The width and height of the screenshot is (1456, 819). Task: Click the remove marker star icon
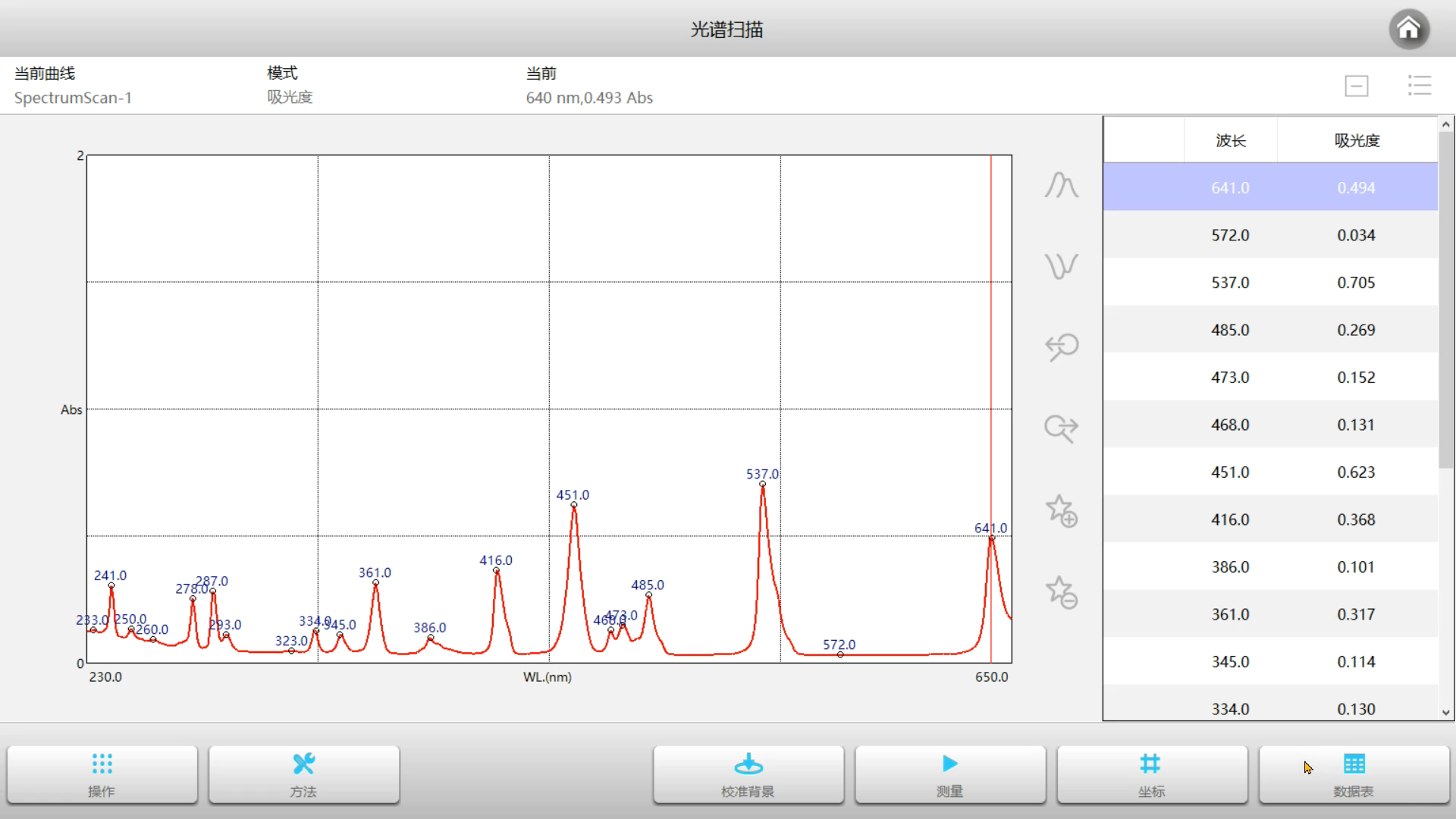click(x=1062, y=592)
